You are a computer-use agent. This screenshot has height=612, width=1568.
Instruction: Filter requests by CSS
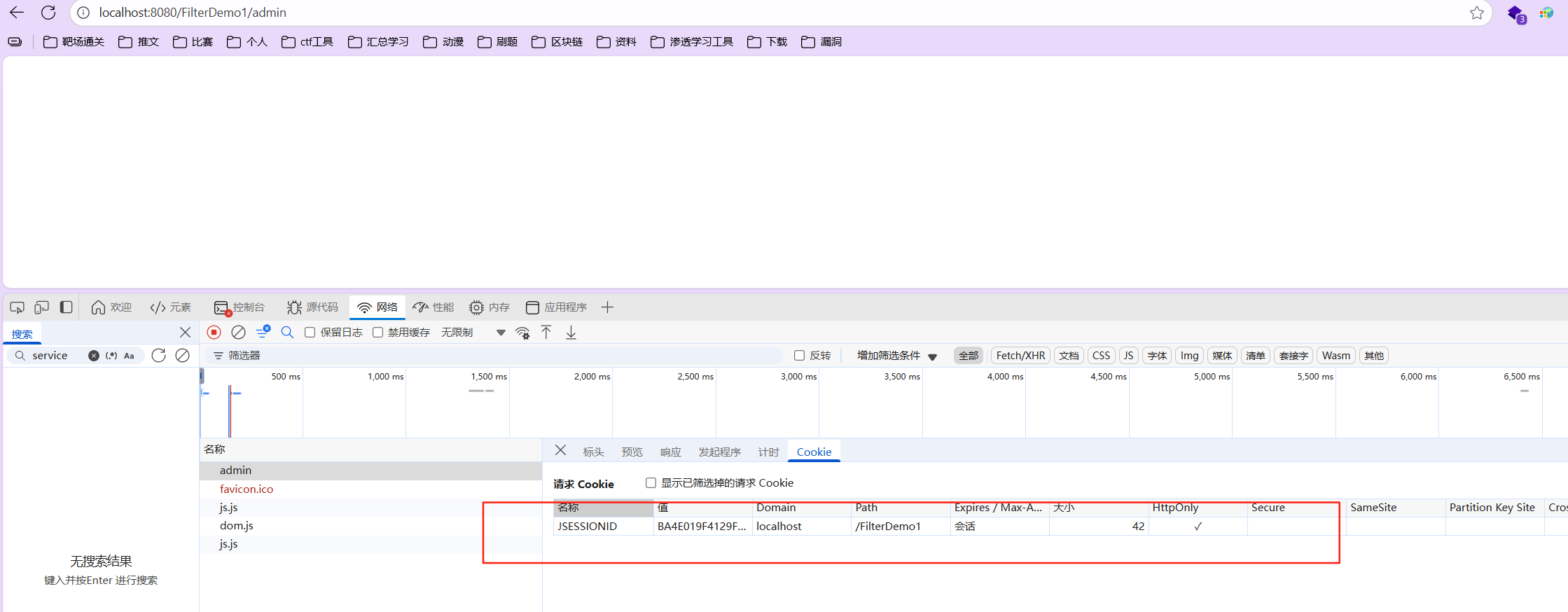[1101, 356]
